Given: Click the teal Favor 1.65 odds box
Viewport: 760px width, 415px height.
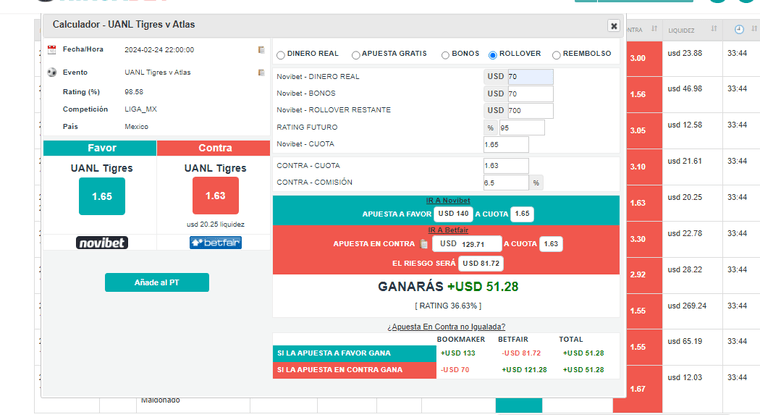Looking at the screenshot, I should point(102,196).
